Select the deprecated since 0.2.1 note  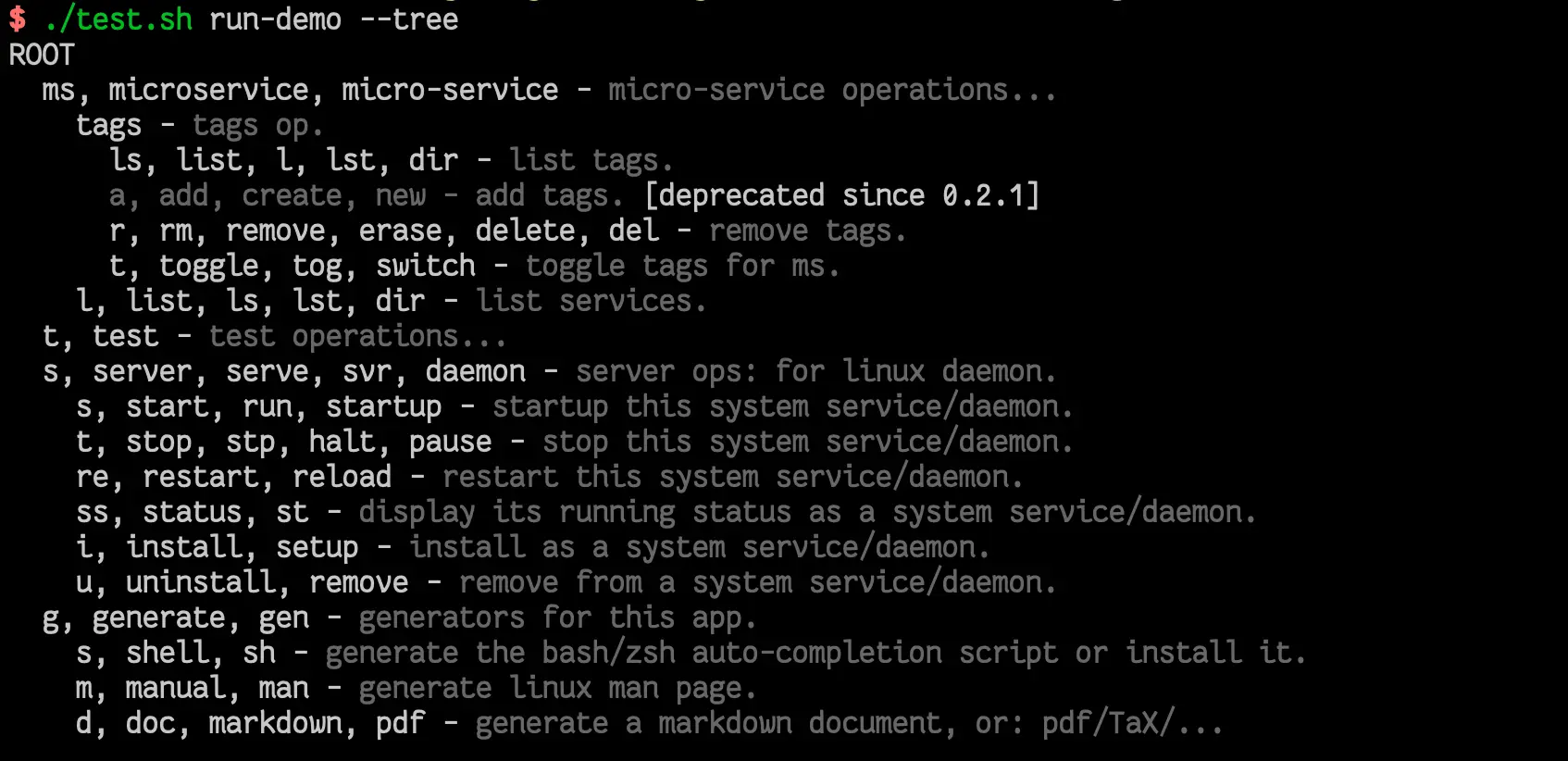(x=841, y=195)
